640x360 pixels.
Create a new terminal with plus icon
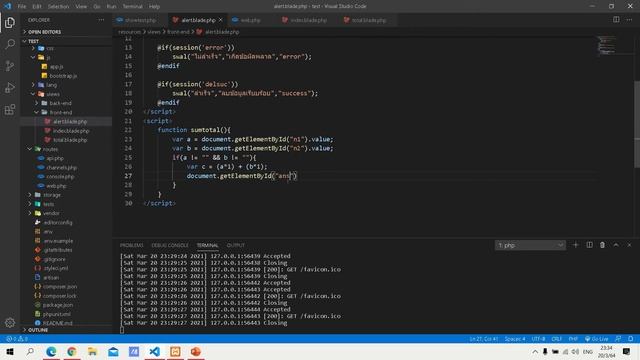576,245
